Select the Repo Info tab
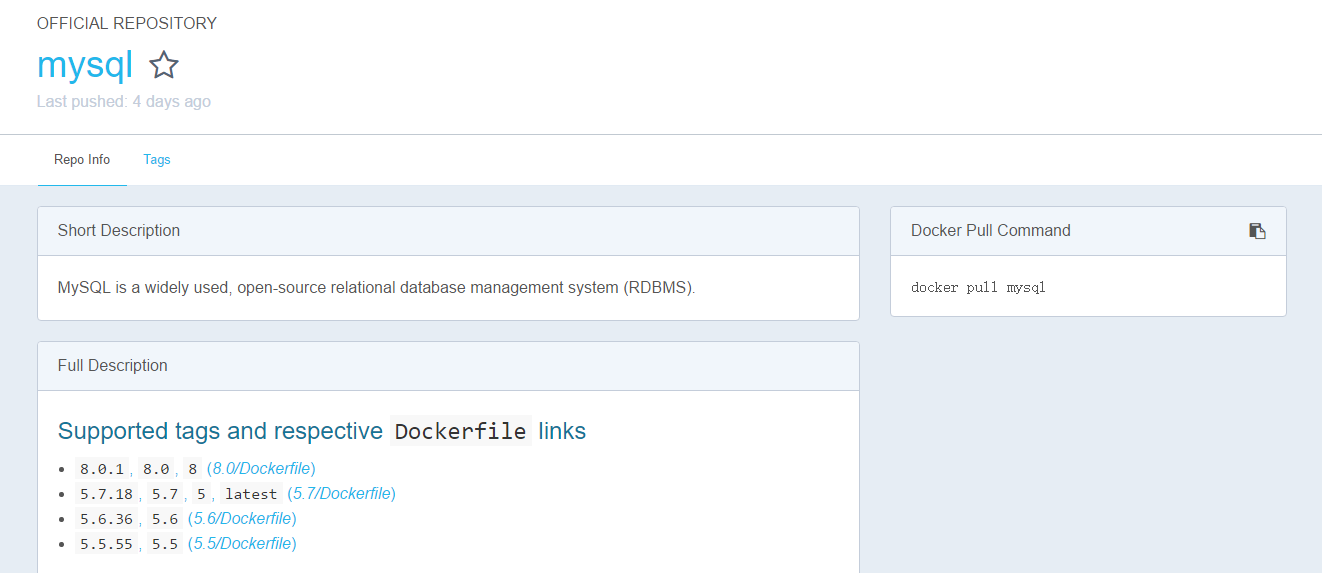Viewport: 1322px width, 573px height. (82, 160)
